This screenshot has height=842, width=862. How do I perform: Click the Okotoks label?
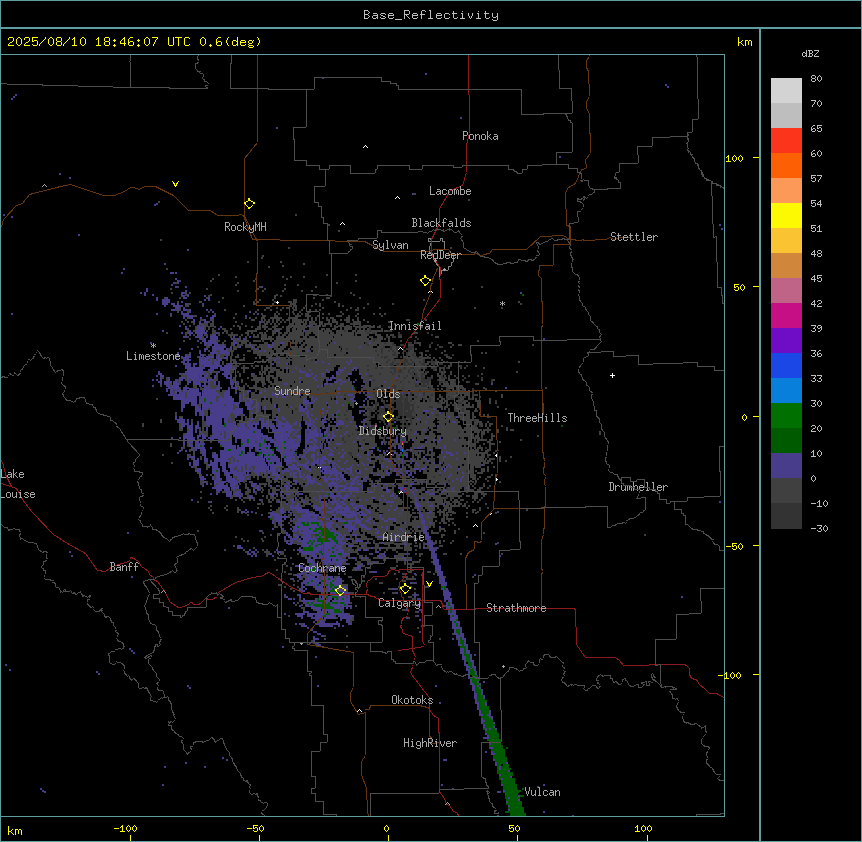pyautogui.click(x=412, y=700)
